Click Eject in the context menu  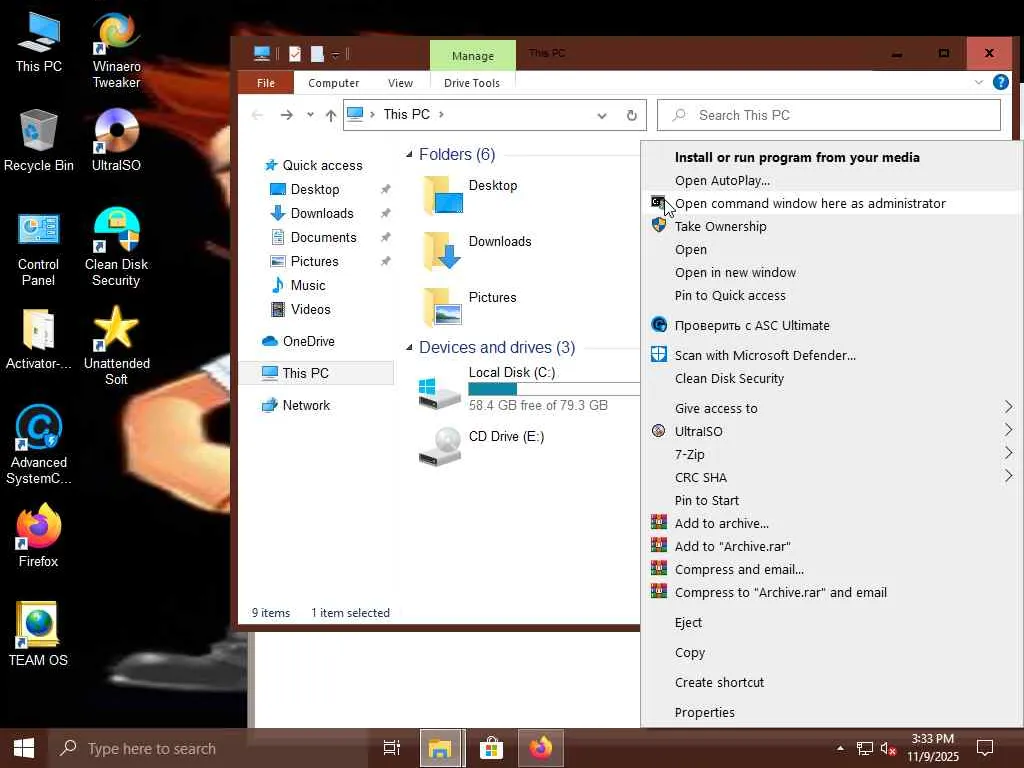(x=831, y=622)
